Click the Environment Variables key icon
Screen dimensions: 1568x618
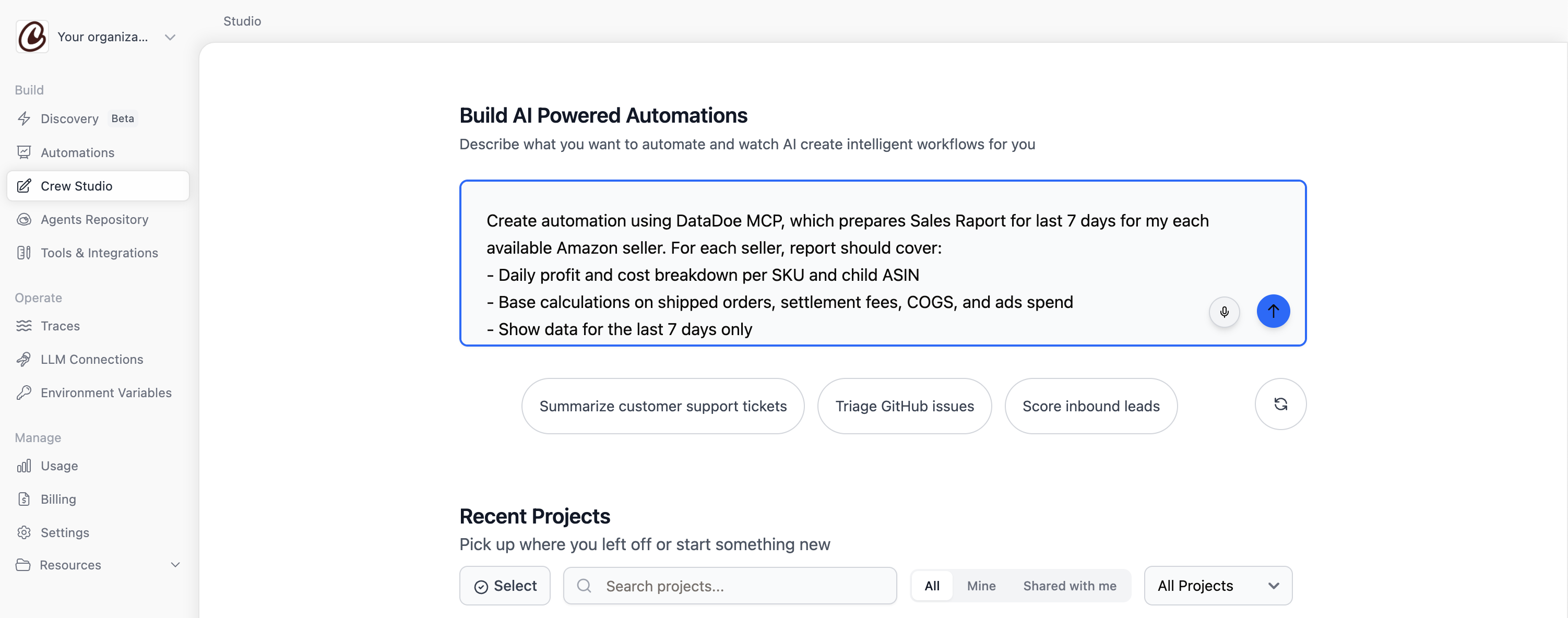[23, 393]
